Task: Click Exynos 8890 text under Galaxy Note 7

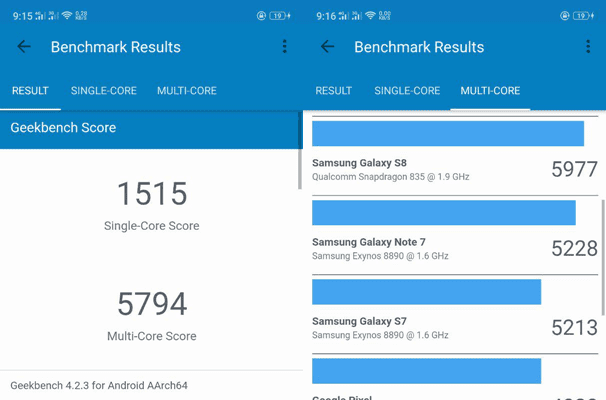Action: [380, 256]
